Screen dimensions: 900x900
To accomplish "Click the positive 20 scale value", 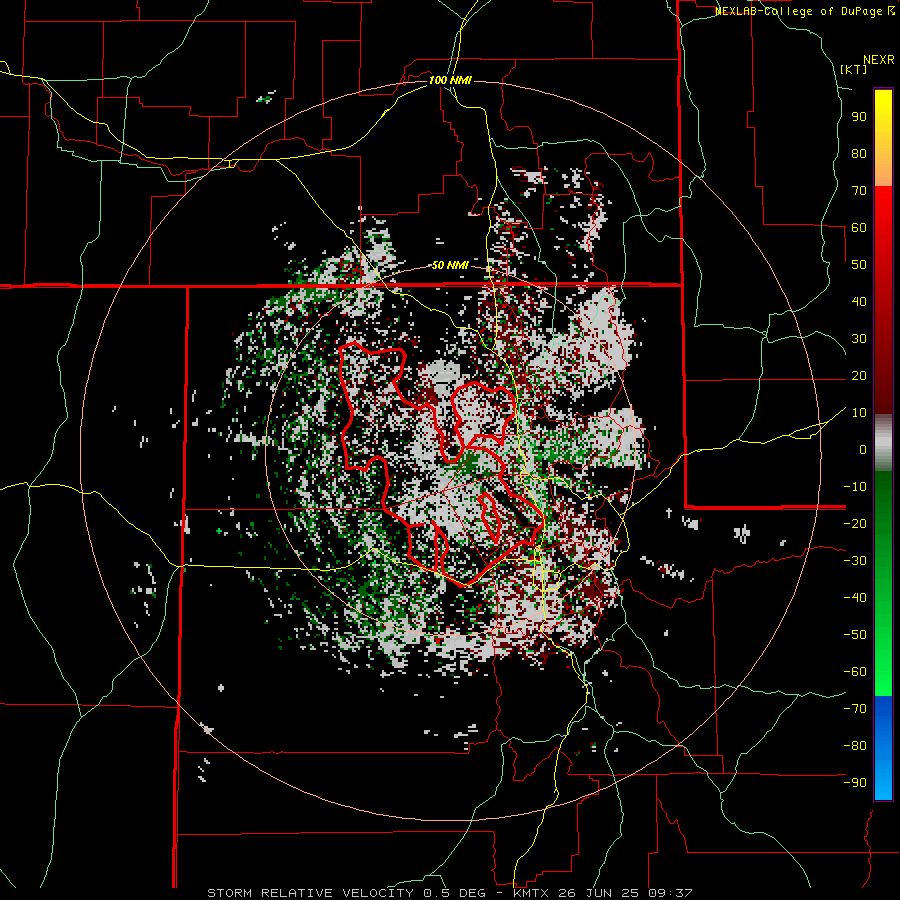I will point(859,376).
